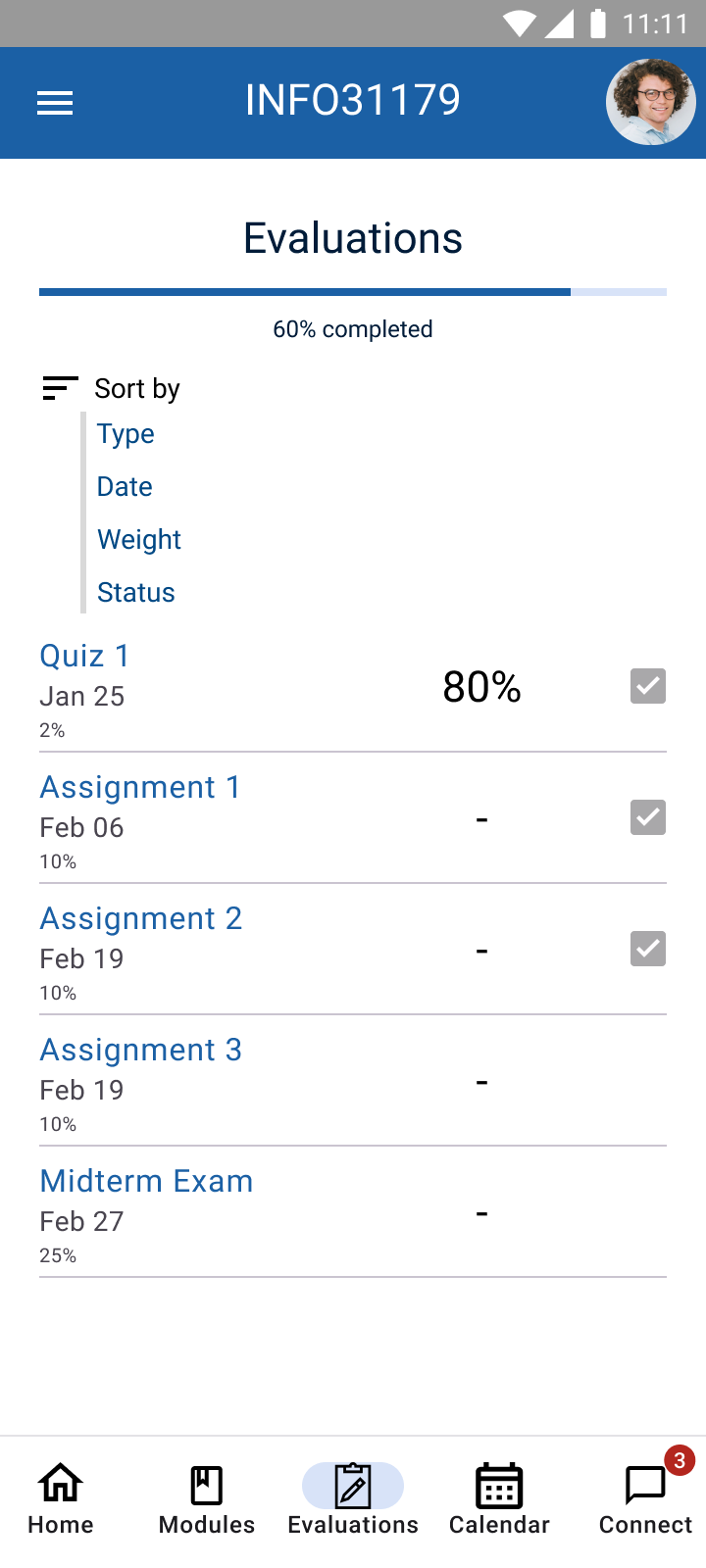Tap the user profile avatar
This screenshot has width=706, height=1568.
[x=650, y=102]
